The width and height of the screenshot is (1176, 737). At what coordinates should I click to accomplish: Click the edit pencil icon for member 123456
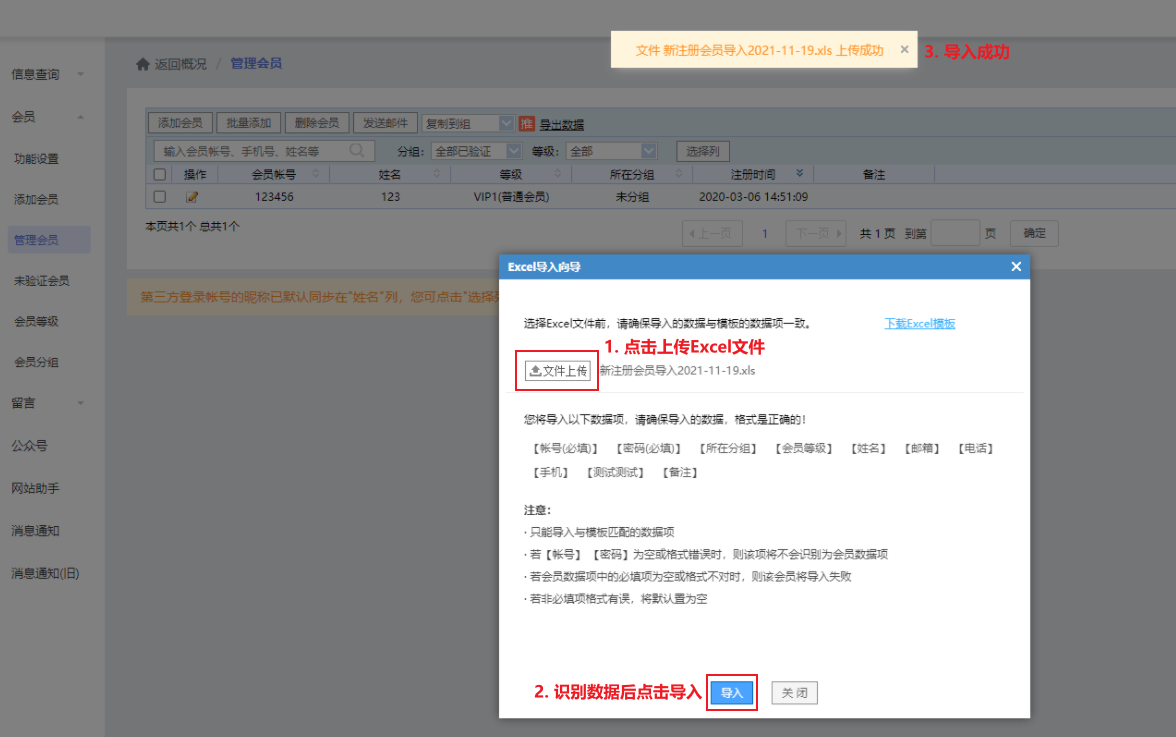pos(192,197)
